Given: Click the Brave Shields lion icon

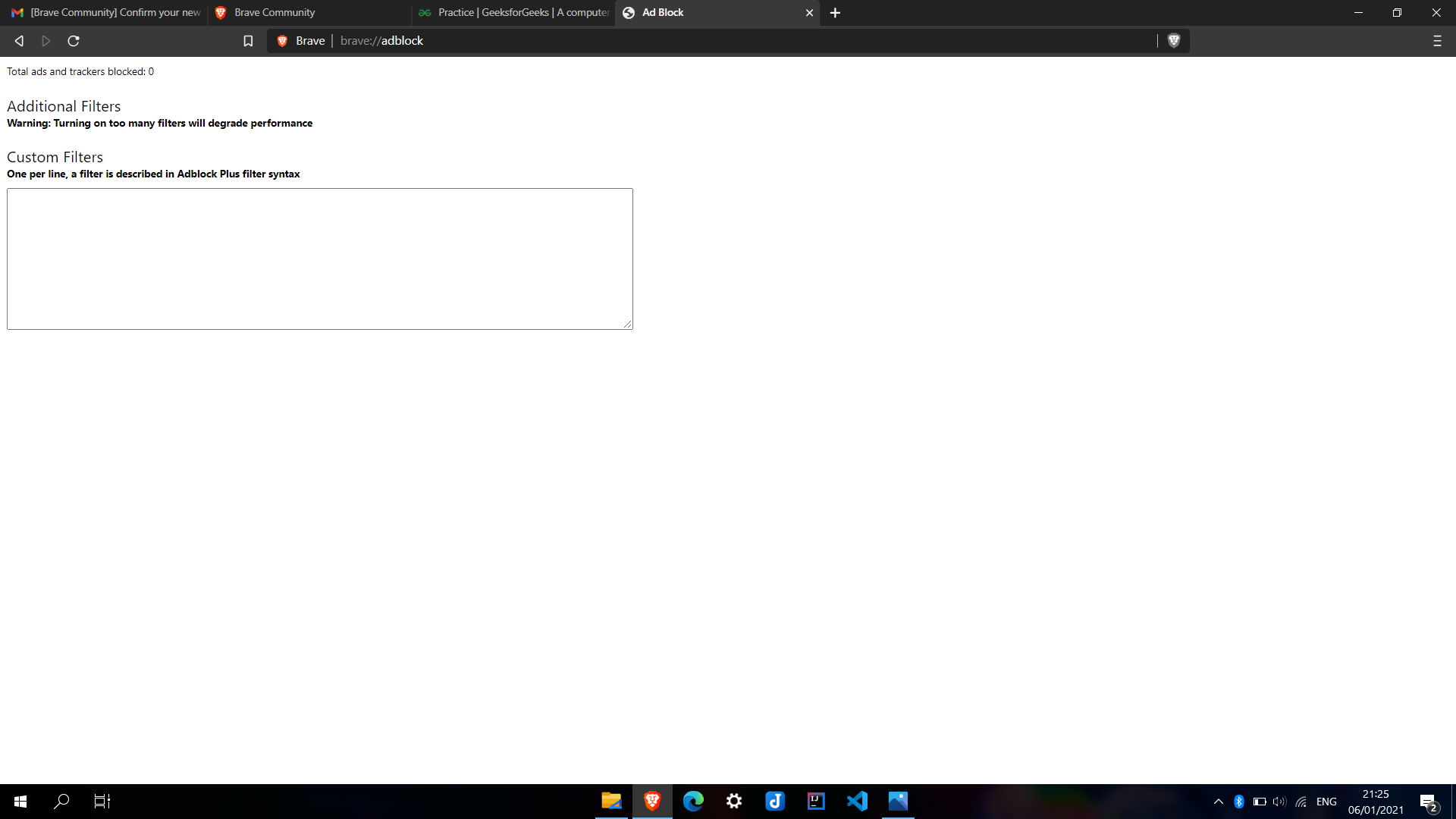Looking at the screenshot, I should (1173, 41).
